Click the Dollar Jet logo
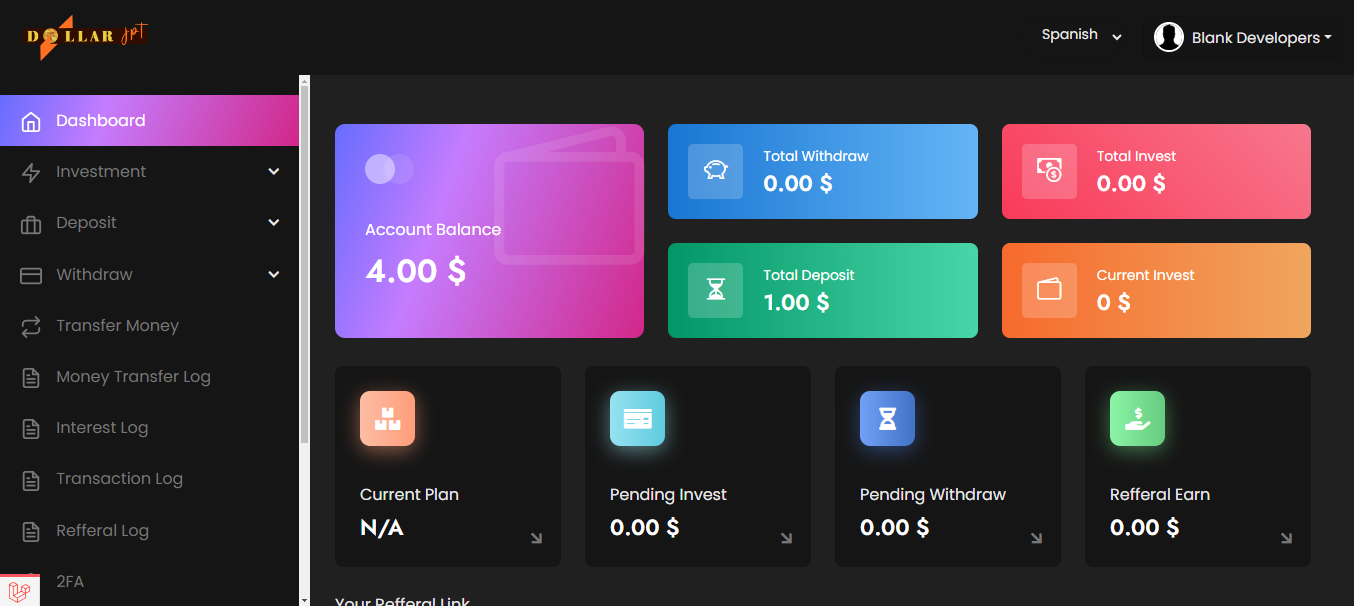The height and width of the screenshot is (606, 1354). pos(86,38)
